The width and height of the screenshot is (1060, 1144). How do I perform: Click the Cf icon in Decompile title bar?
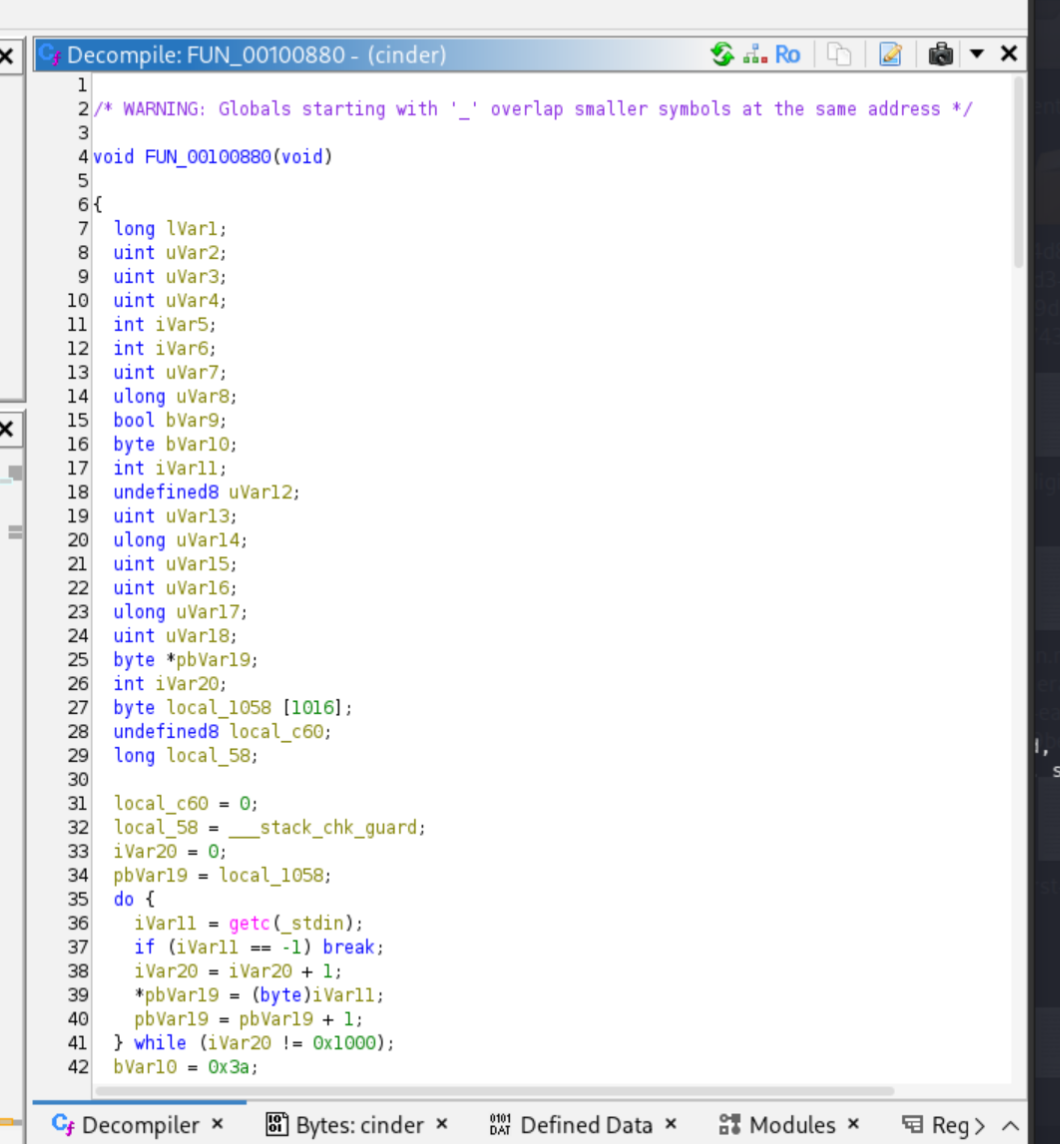pos(50,55)
